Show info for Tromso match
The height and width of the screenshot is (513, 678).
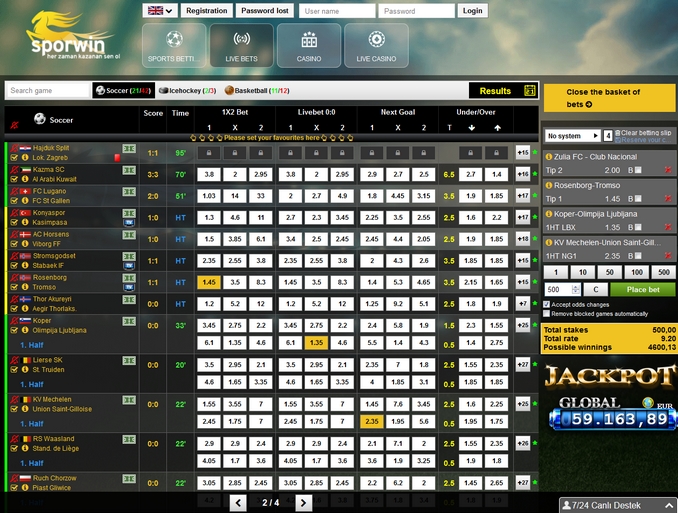pos(25,287)
